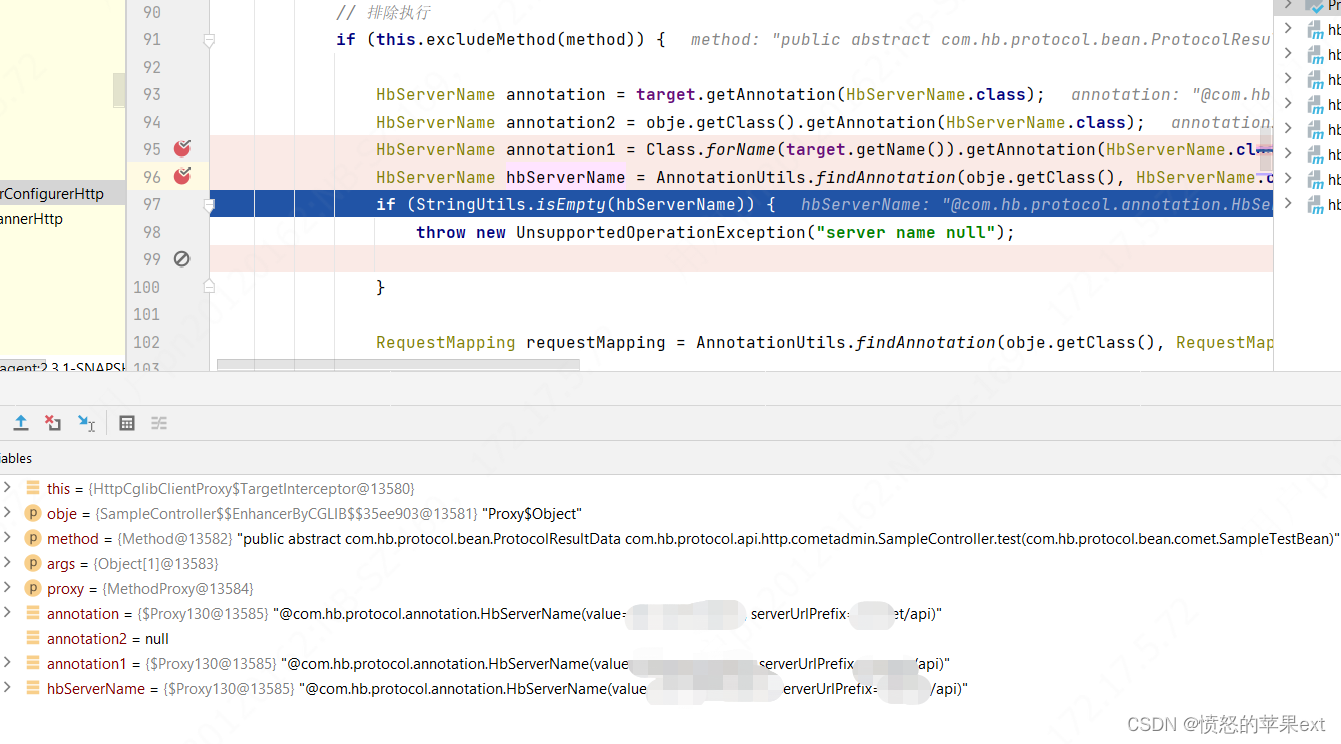Expand the 'this' variable node
The width and height of the screenshot is (1341, 744).
8,488
